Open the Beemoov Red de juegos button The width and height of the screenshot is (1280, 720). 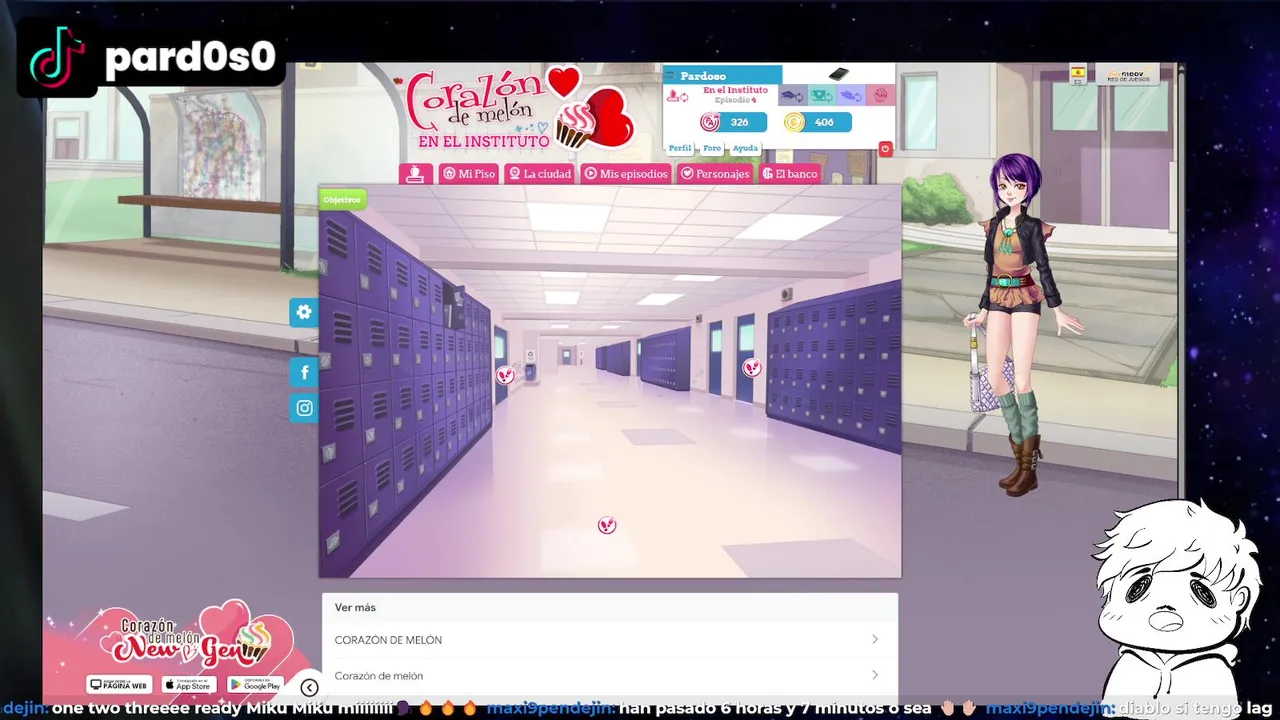pyautogui.click(x=1127, y=75)
